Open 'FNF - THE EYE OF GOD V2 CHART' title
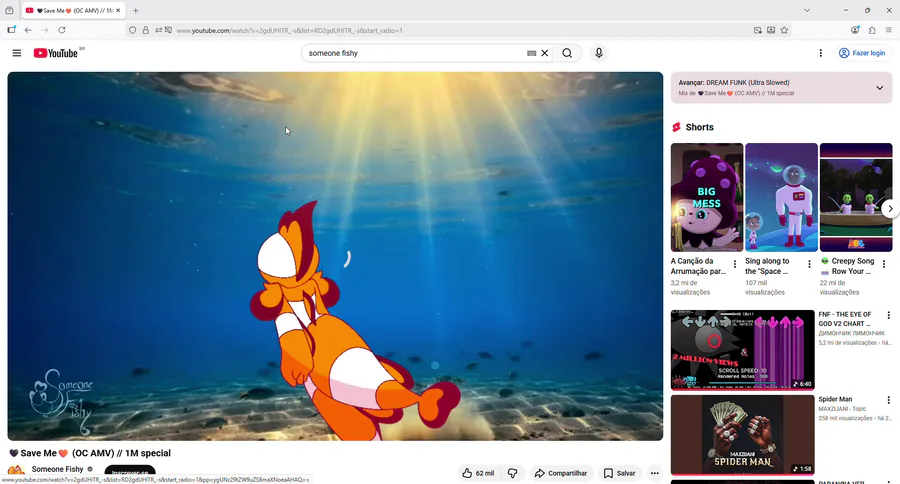 [845, 319]
